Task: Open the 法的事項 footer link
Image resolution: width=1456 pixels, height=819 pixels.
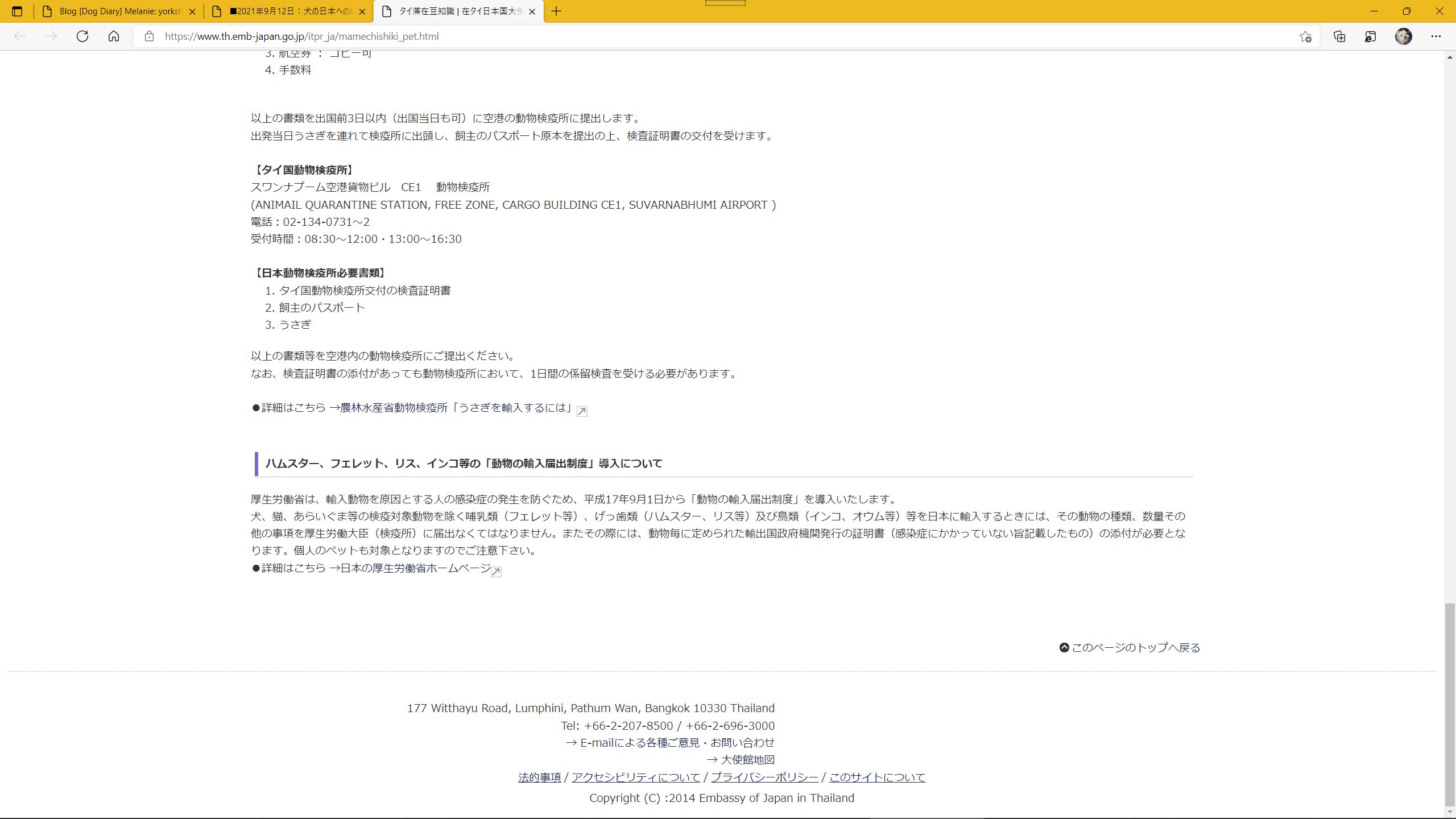Action: (539, 777)
